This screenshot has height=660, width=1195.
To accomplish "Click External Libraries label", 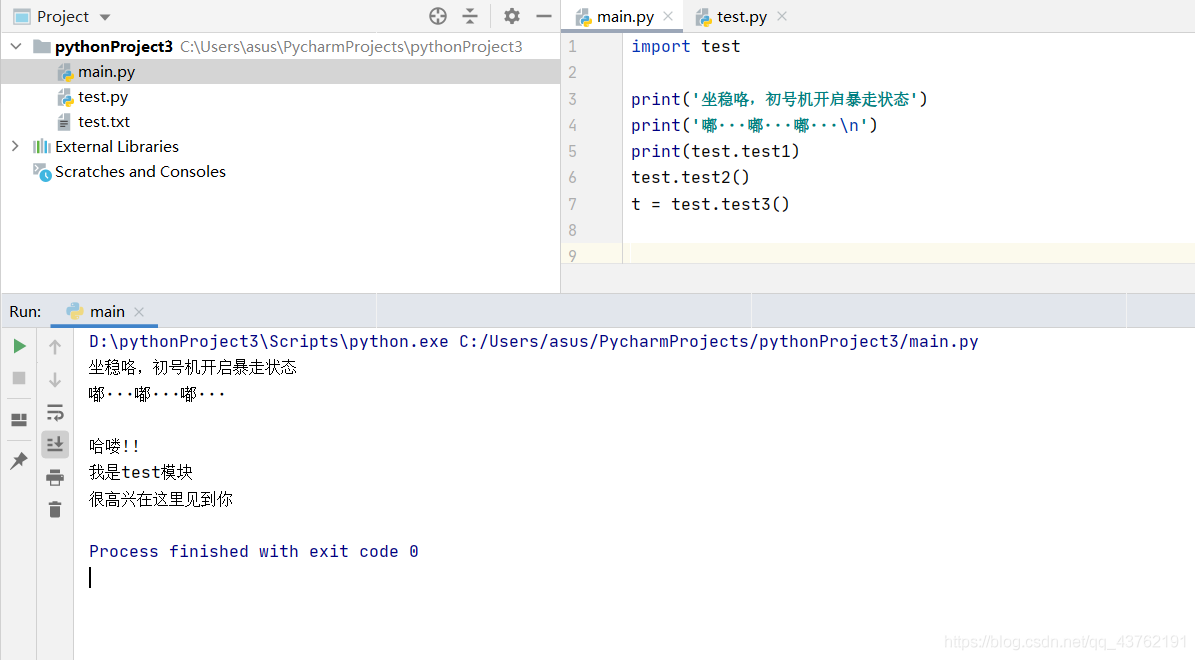I will (x=117, y=146).
